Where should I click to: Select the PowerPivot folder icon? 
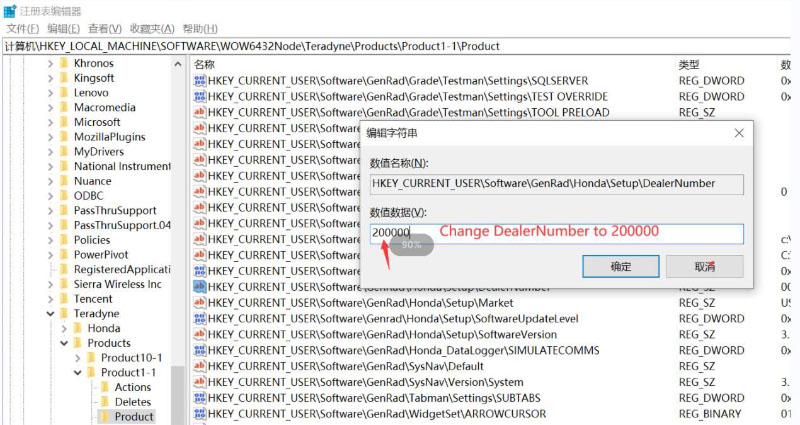(x=64, y=255)
